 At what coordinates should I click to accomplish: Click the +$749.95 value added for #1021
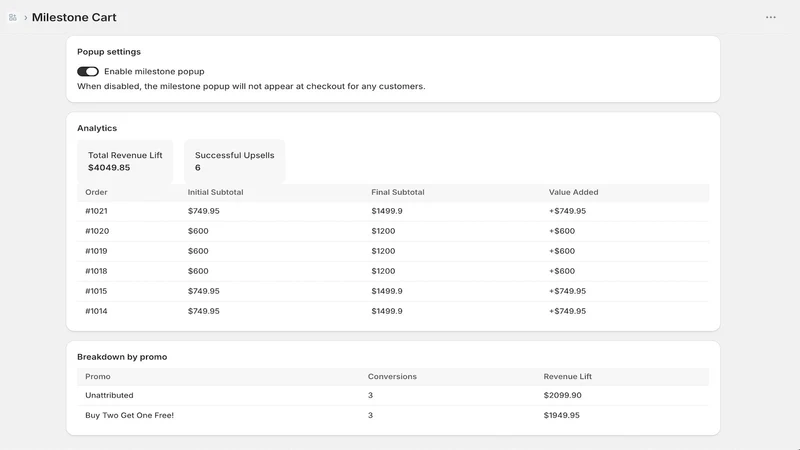pyautogui.click(x=567, y=211)
